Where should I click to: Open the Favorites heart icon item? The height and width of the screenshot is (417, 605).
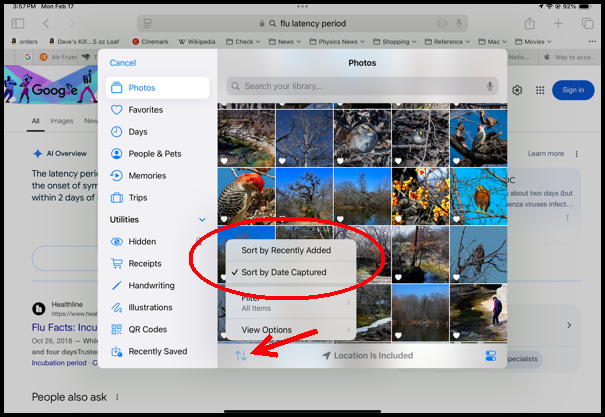coord(157,110)
